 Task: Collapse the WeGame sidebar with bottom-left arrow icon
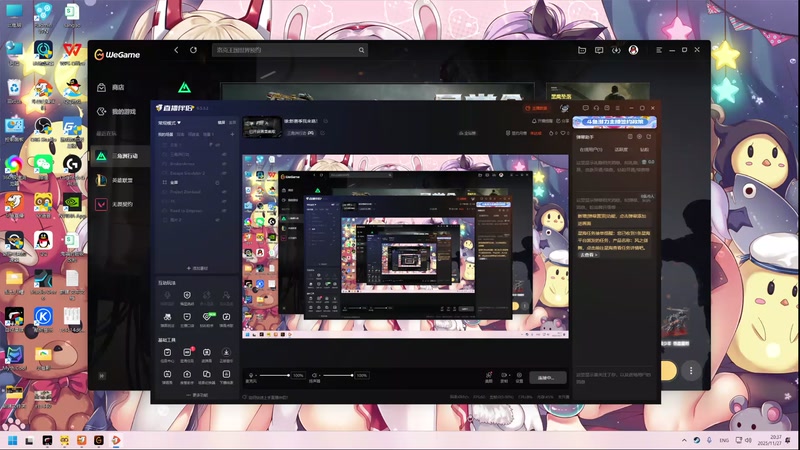click(102, 376)
